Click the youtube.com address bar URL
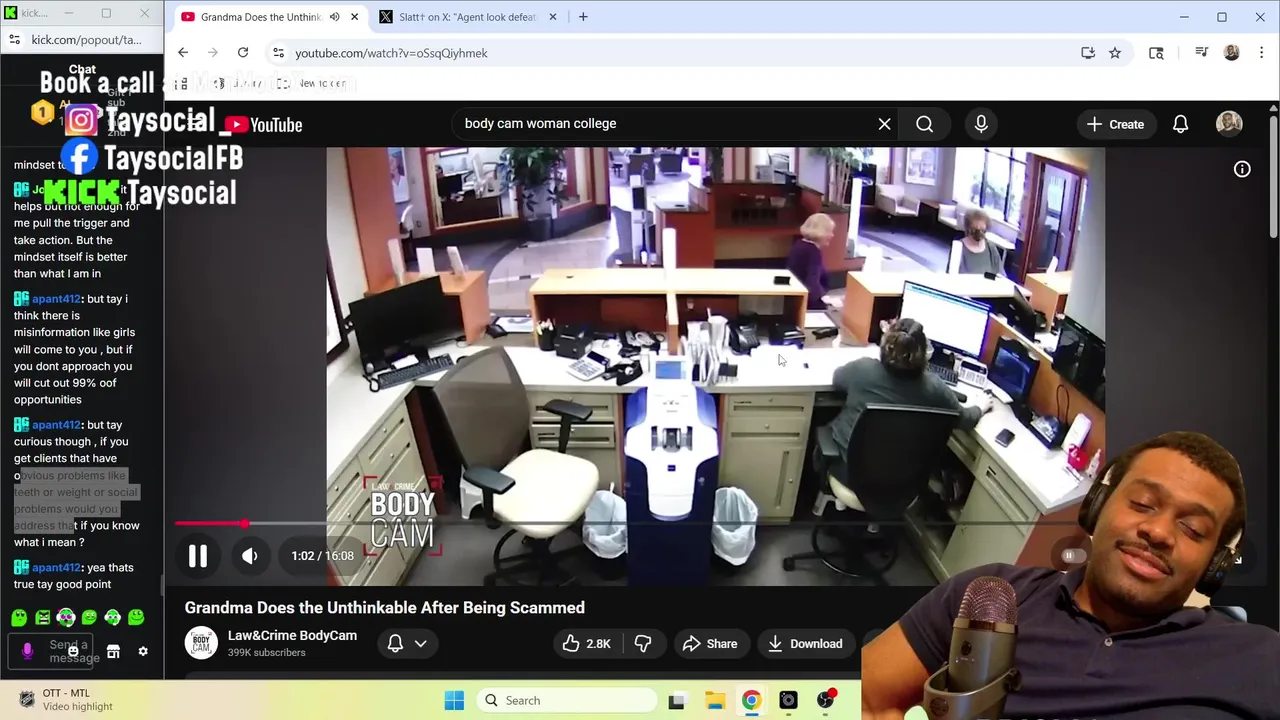 pos(391,53)
